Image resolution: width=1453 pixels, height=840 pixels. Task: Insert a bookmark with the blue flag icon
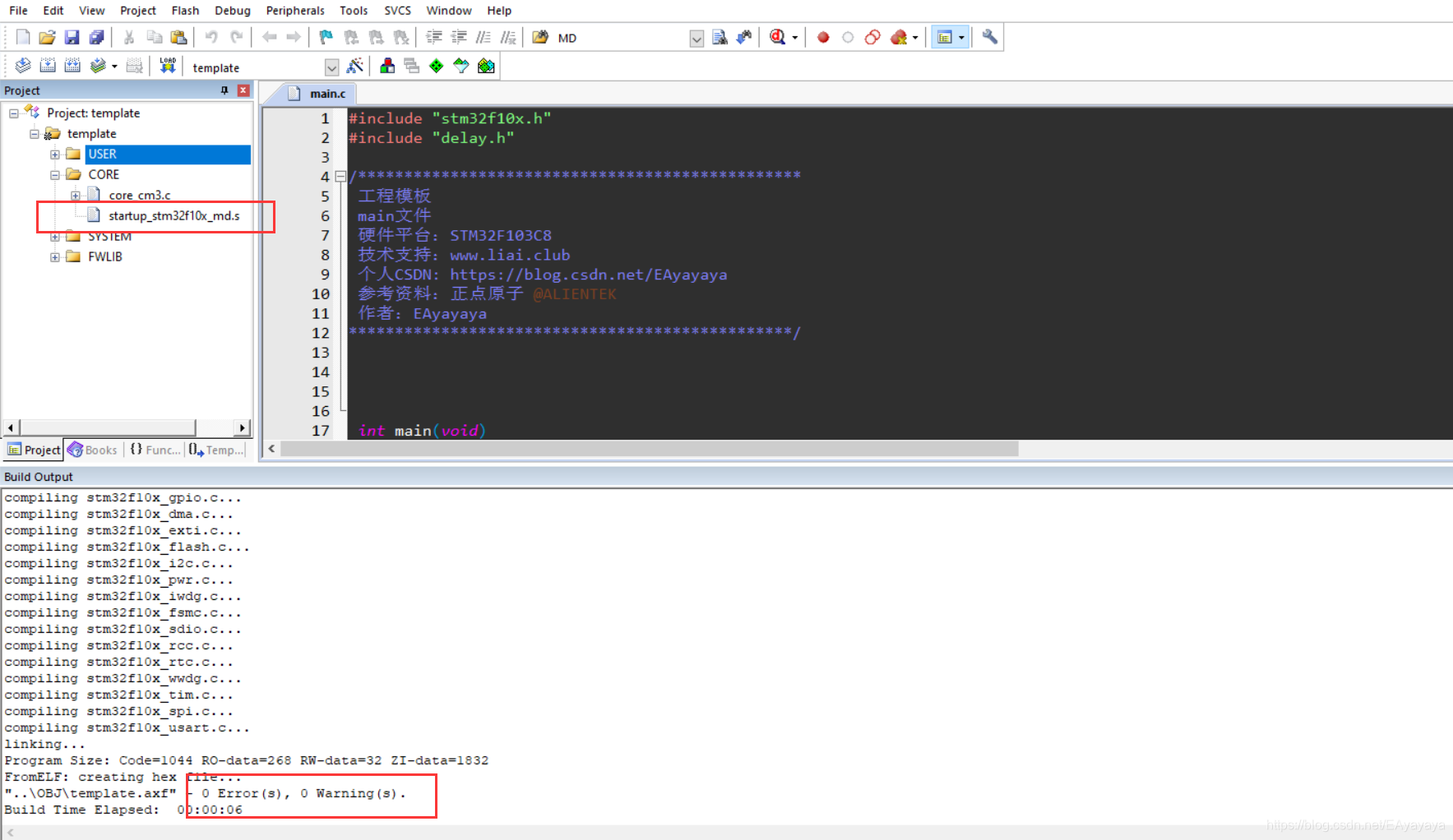[326, 37]
